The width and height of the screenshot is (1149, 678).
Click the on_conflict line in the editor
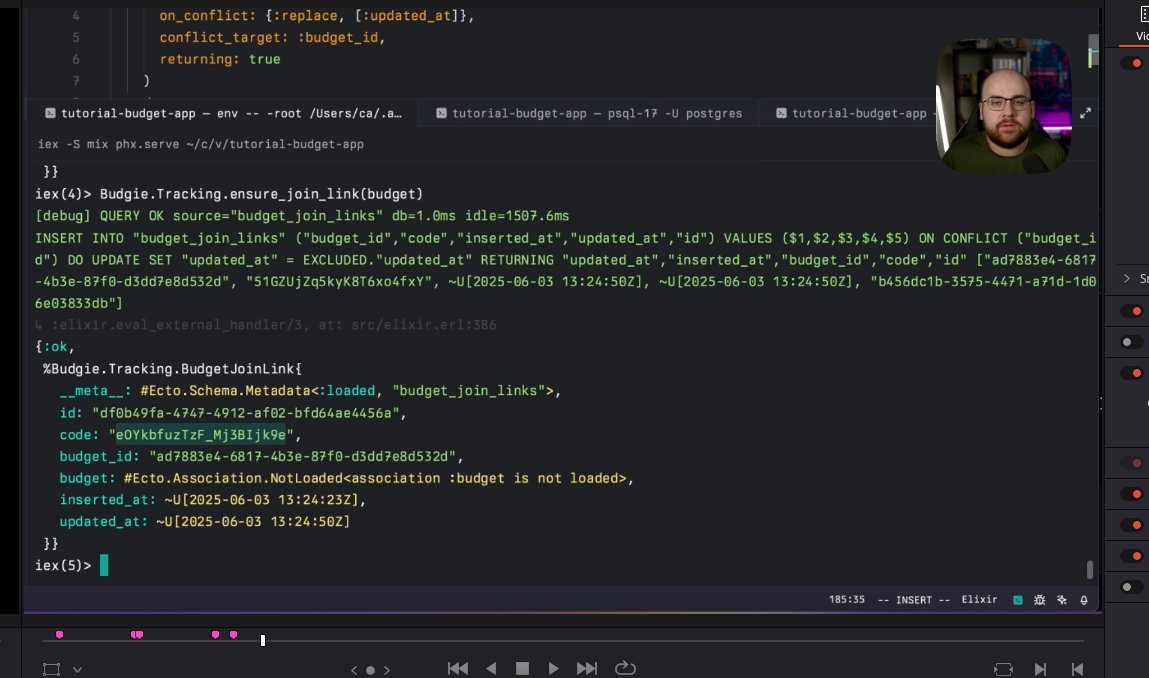317,15
